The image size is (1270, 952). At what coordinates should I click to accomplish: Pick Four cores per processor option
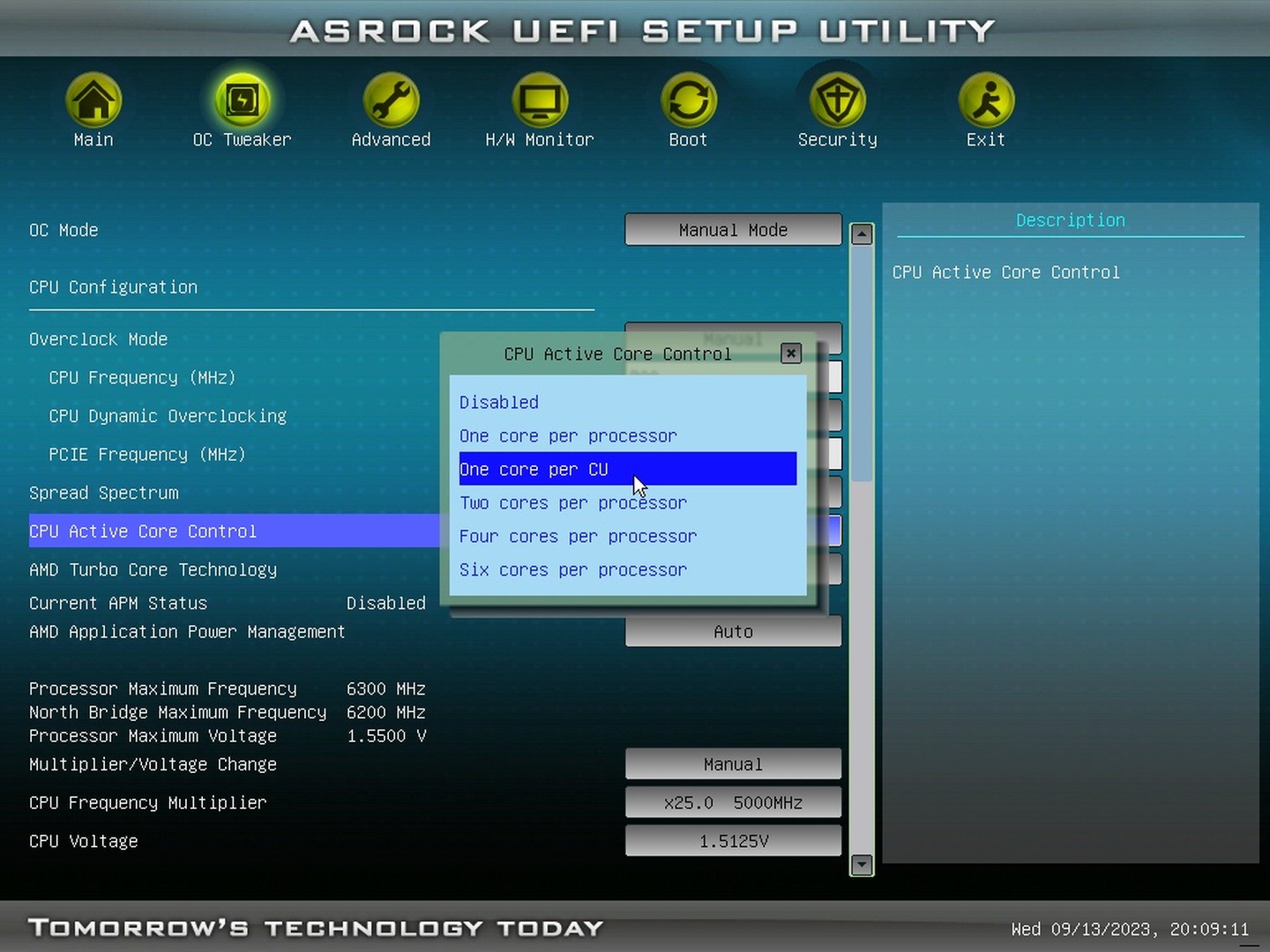(x=628, y=536)
